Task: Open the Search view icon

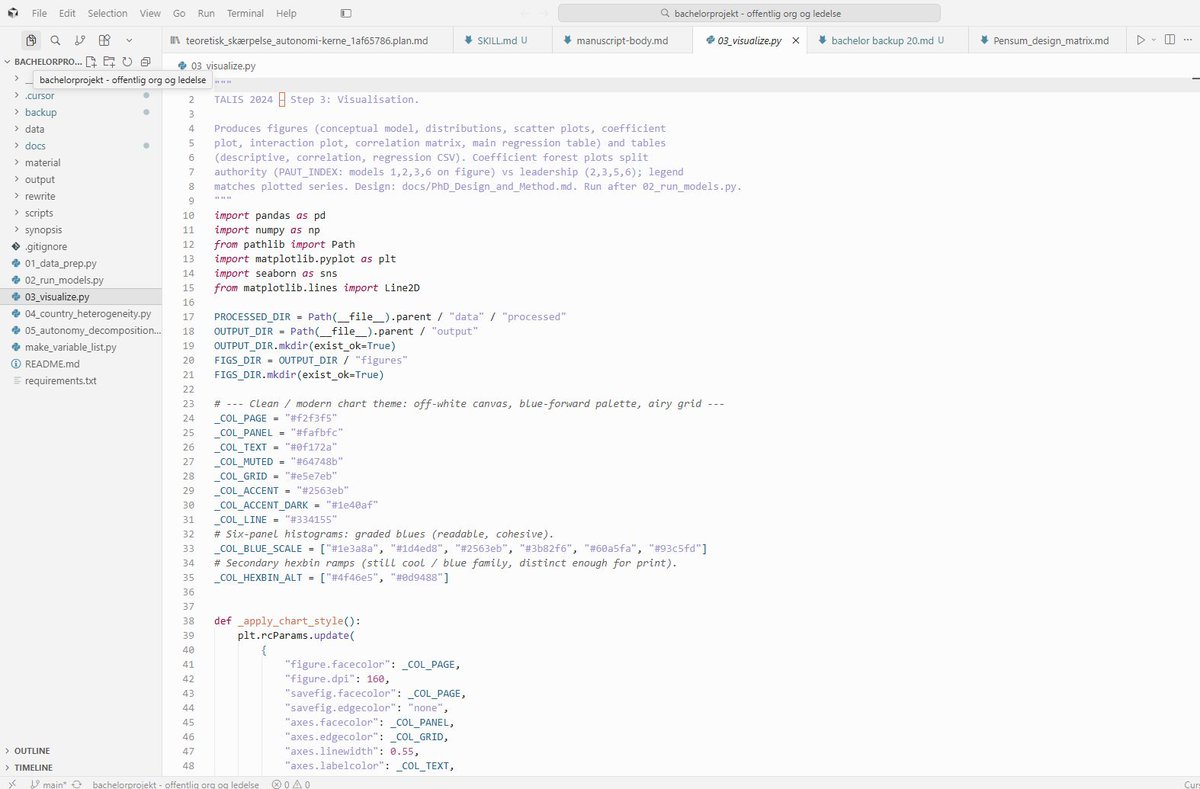Action: coord(56,40)
